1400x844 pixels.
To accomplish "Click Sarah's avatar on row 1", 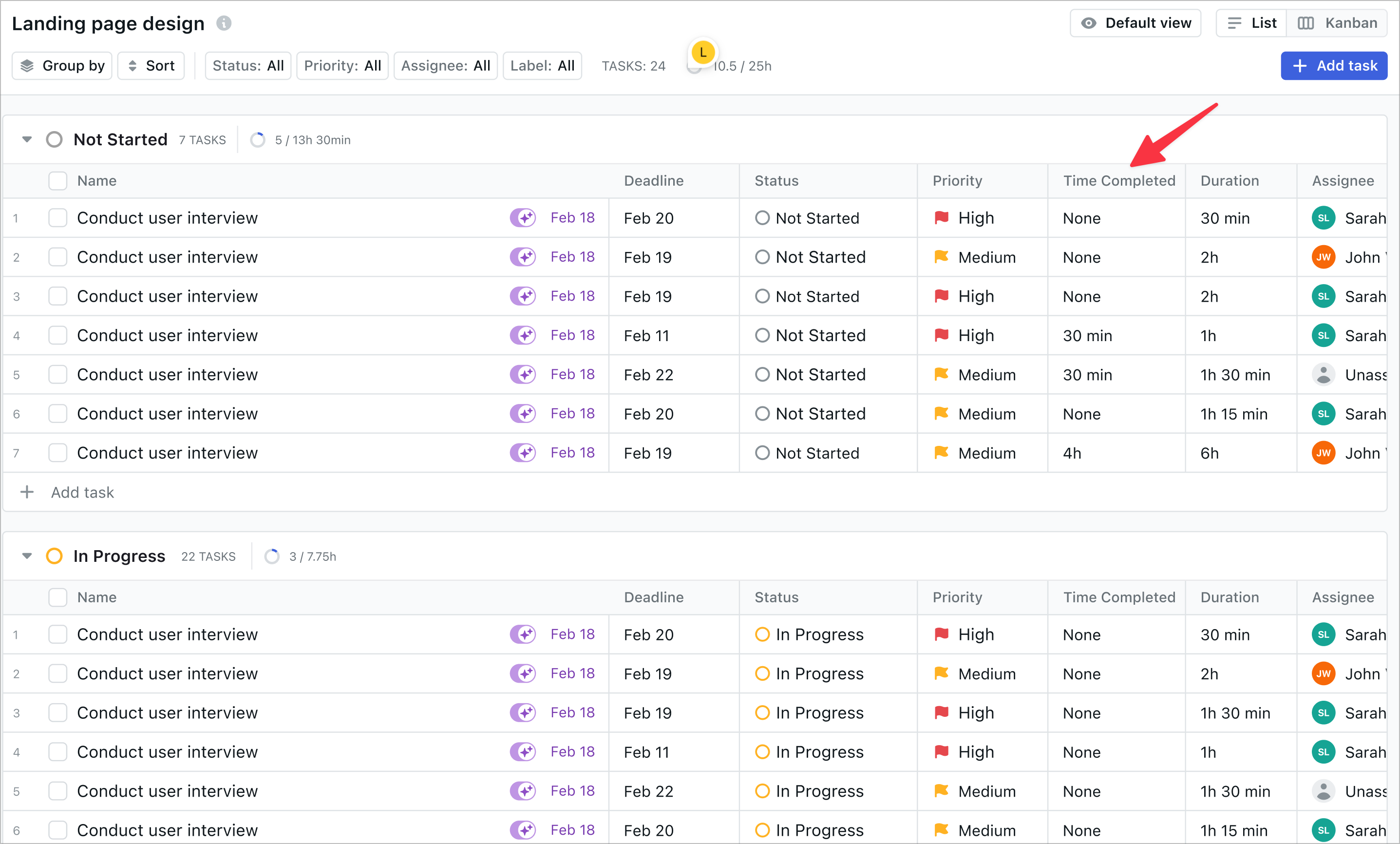I will (1324, 218).
